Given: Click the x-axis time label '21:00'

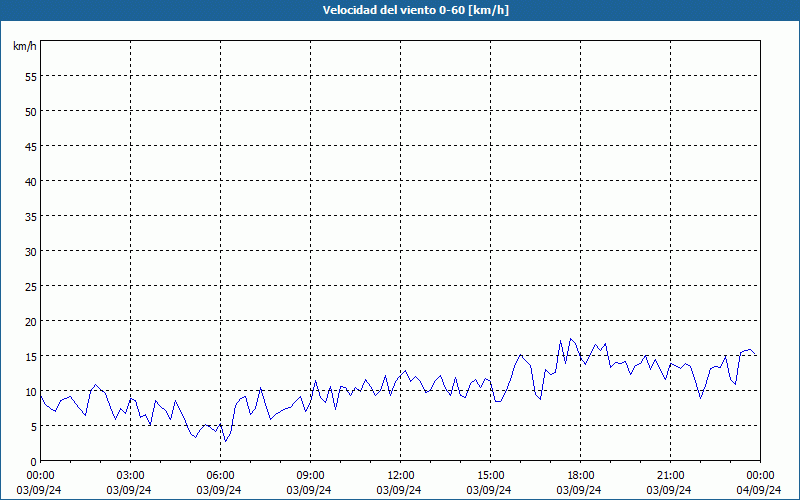Looking at the screenshot, I should [670, 476].
